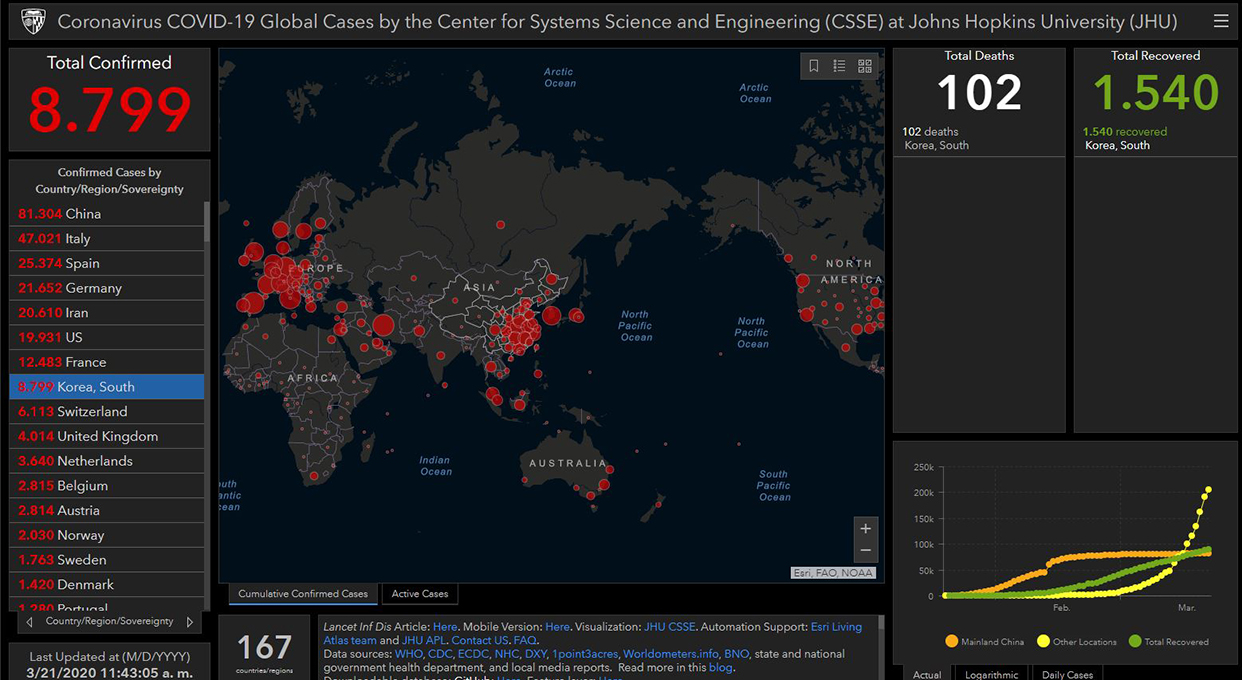
Task: Select Iran in the confirmed cases list
Action: pos(107,312)
